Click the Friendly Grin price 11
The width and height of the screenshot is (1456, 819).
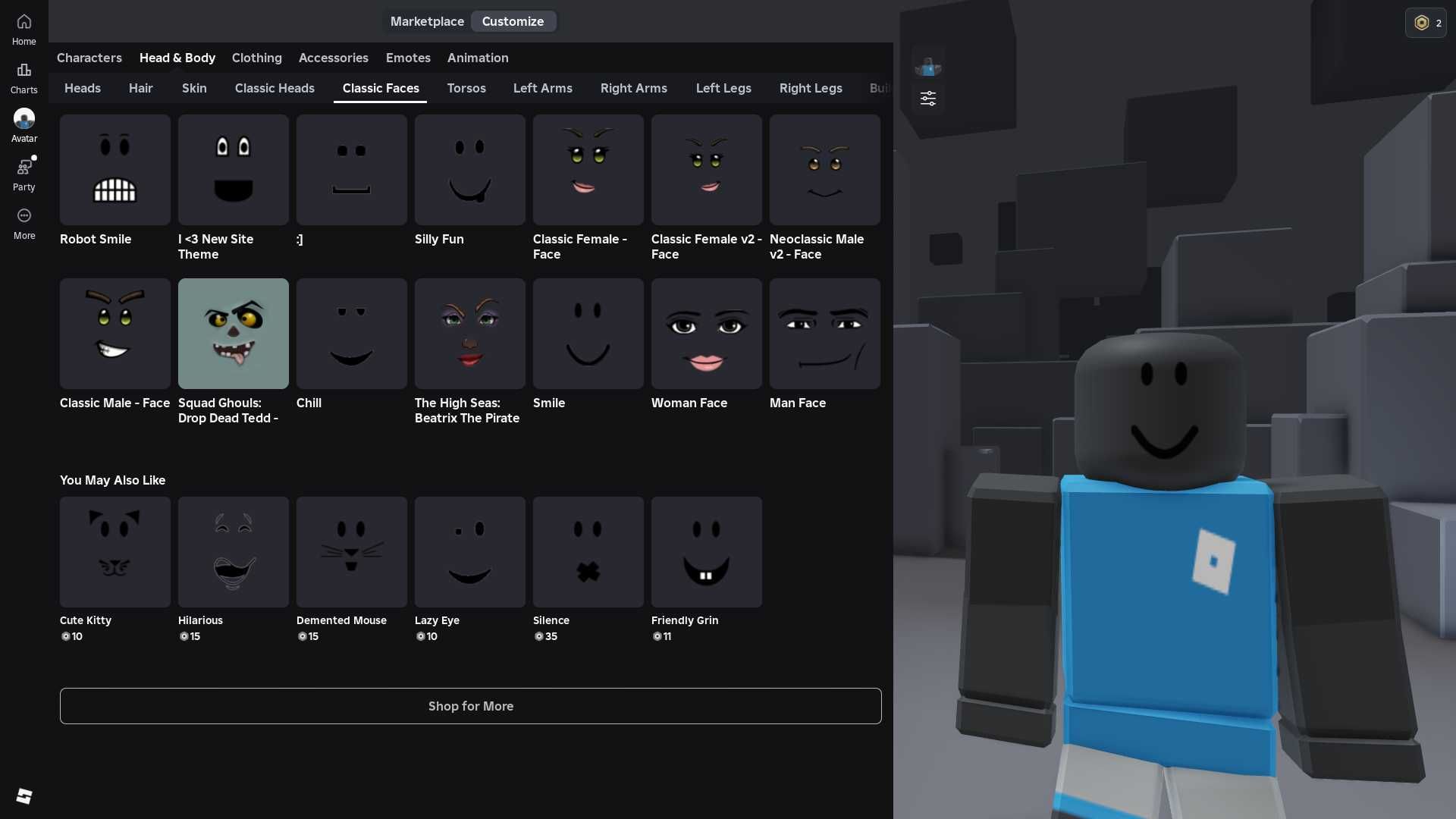pyautogui.click(x=662, y=636)
